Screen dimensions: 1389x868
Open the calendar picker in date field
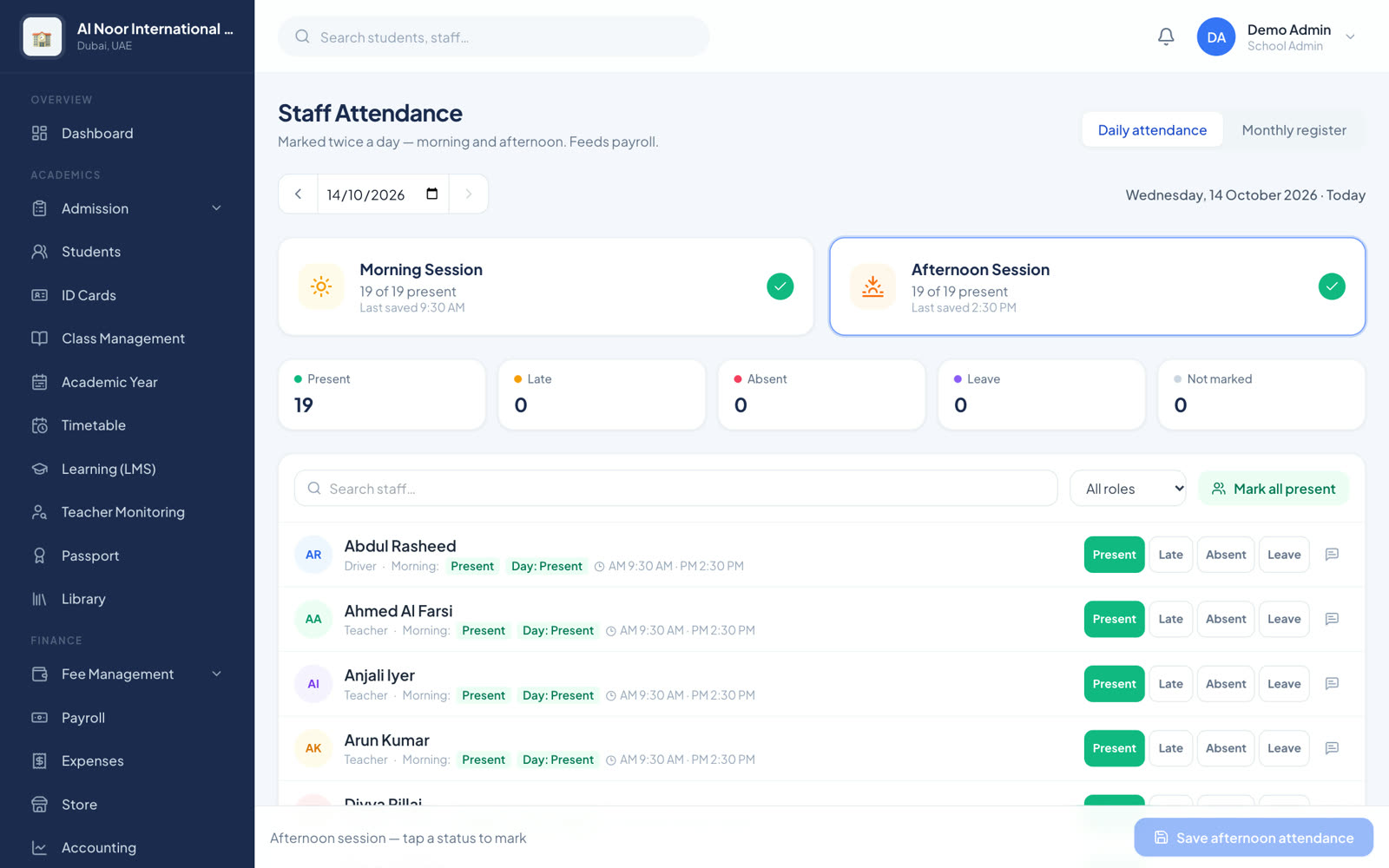(x=431, y=194)
